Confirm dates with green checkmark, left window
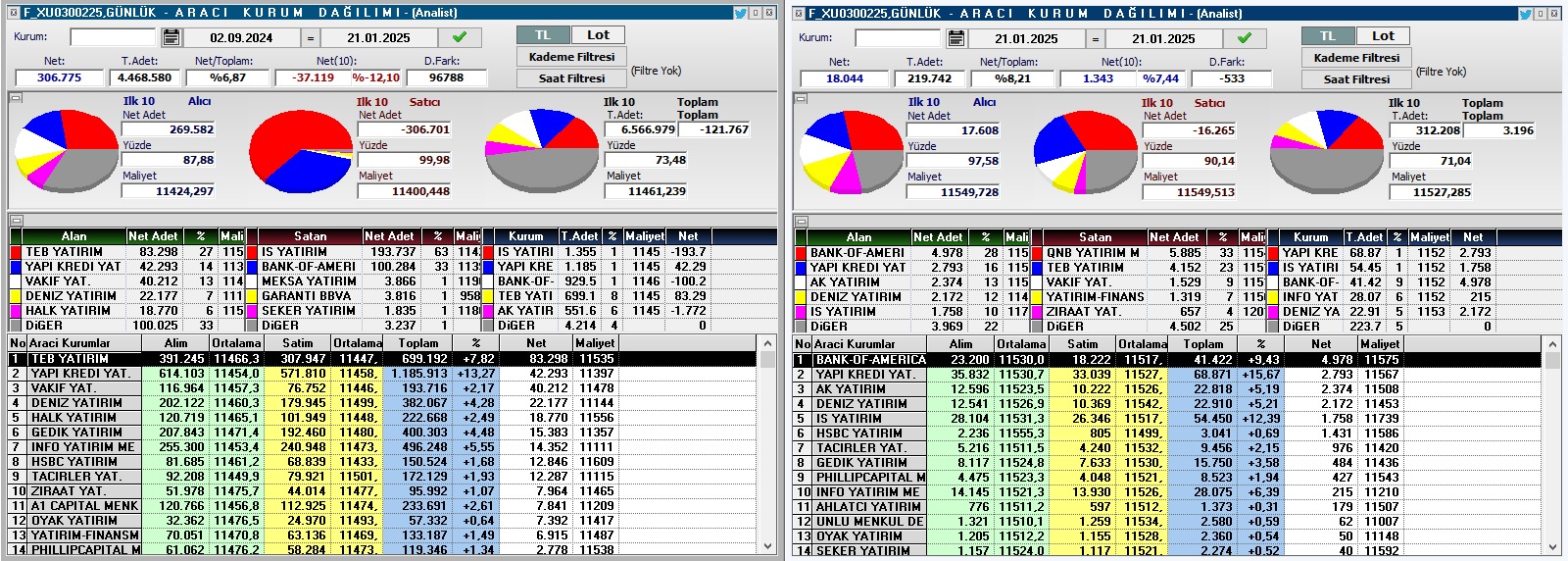 coord(459,37)
